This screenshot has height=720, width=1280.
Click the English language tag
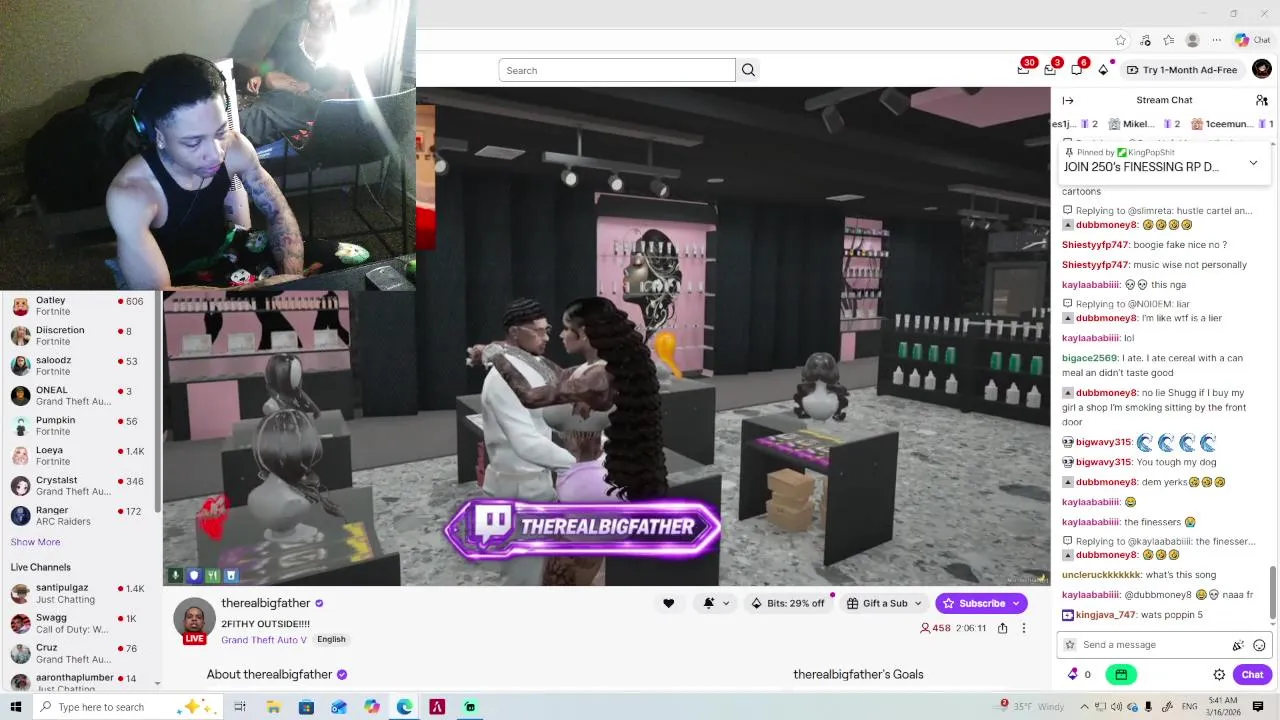coord(331,640)
